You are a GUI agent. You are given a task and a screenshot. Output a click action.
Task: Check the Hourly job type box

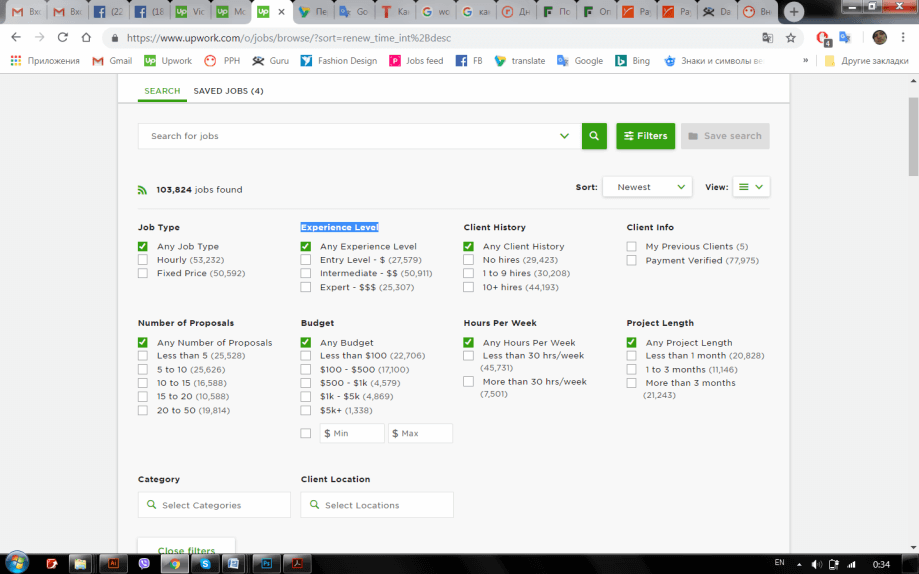[143, 260]
